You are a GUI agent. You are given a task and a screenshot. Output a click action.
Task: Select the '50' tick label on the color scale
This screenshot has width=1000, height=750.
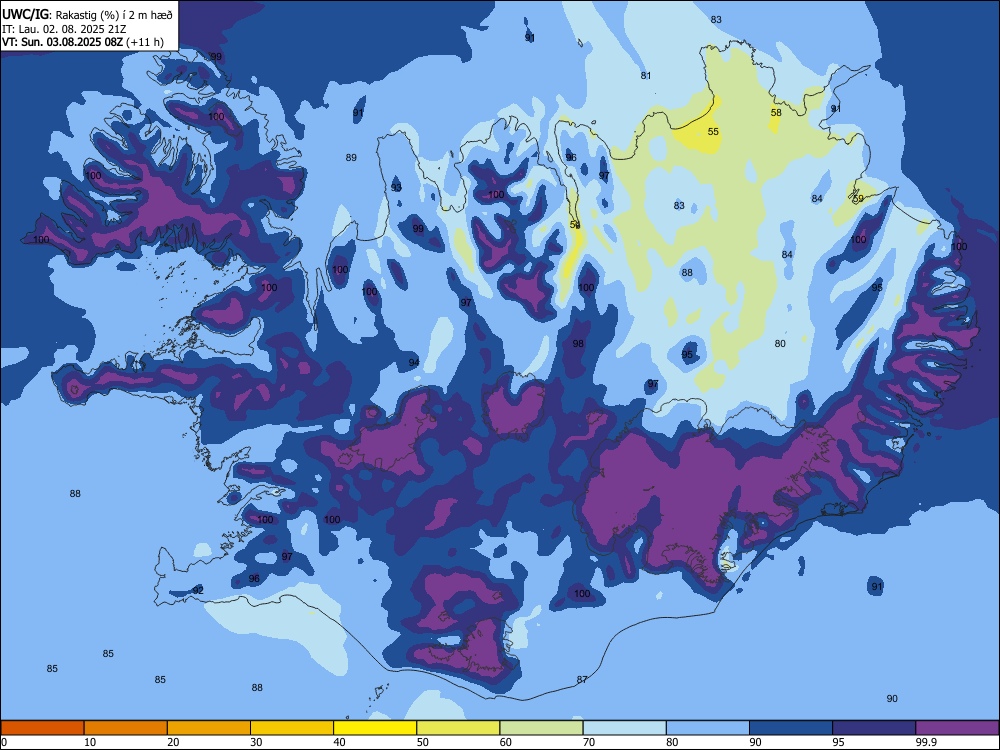pos(422,742)
